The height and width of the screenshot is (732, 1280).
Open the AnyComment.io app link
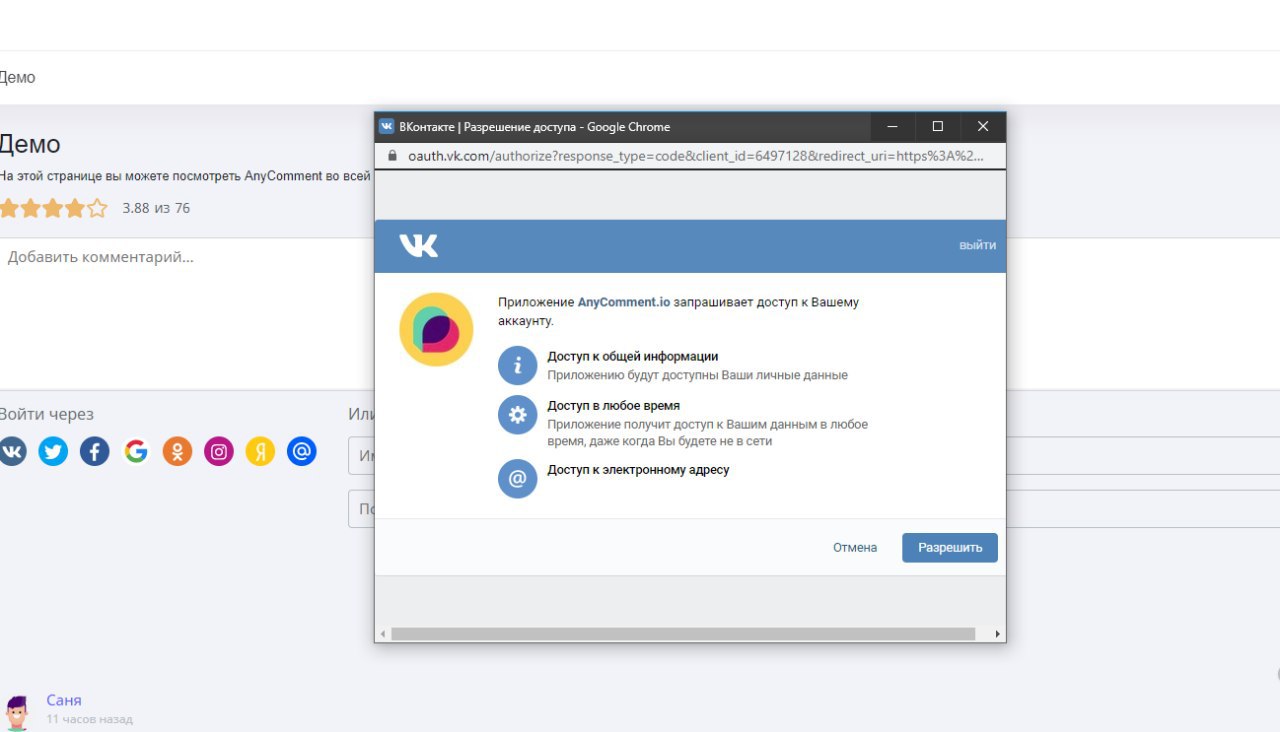624,302
